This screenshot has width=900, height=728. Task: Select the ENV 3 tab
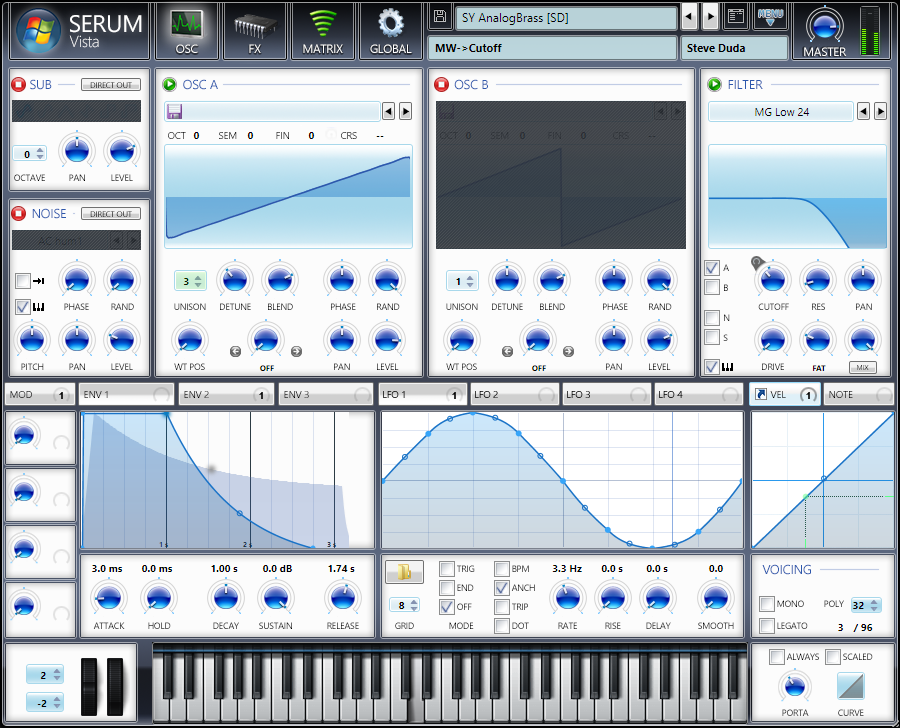[x=325, y=394]
